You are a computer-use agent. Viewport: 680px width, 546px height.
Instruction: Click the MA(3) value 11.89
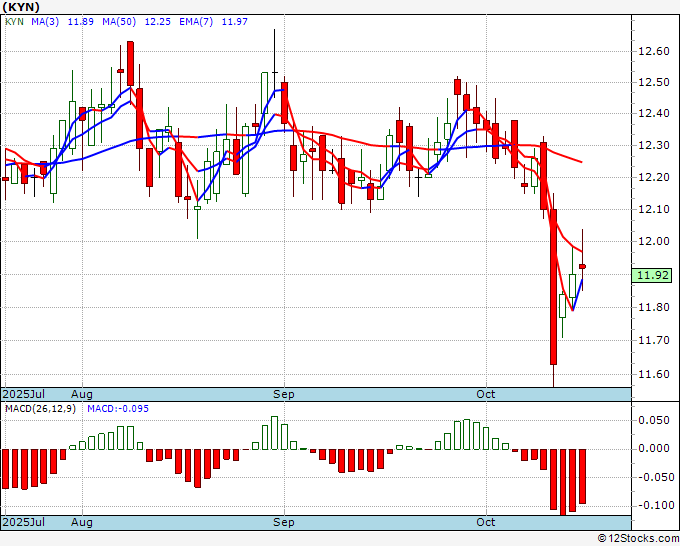[x=81, y=22]
